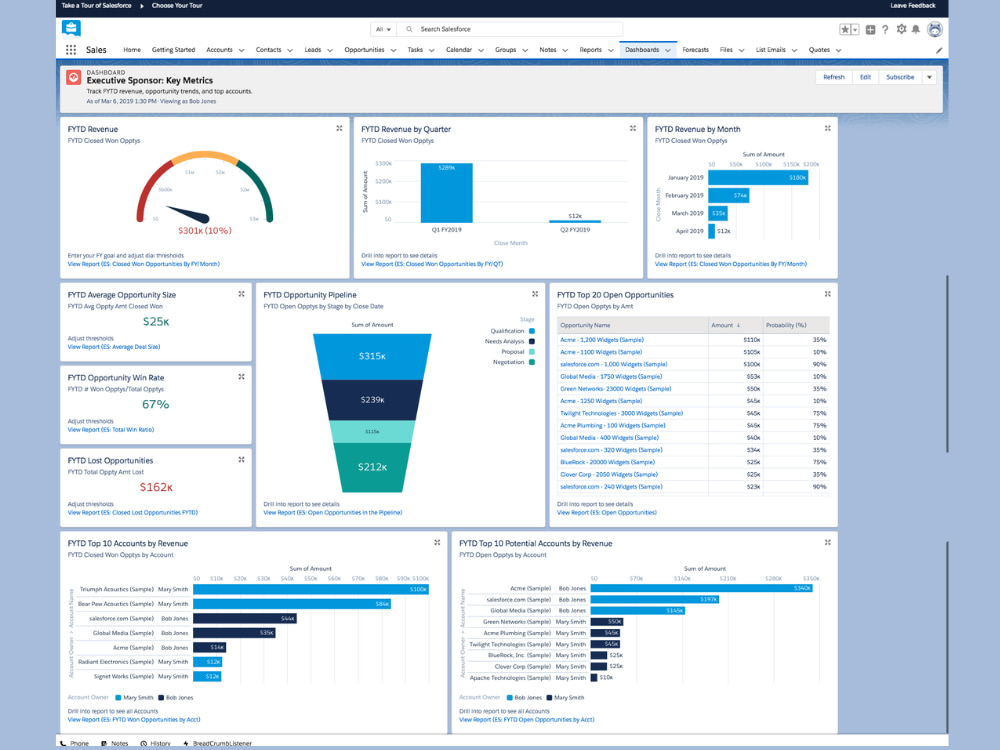Expand FYTD Top 10 Accounts by Revenue widget
1000x750 pixels.
coord(437,543)
